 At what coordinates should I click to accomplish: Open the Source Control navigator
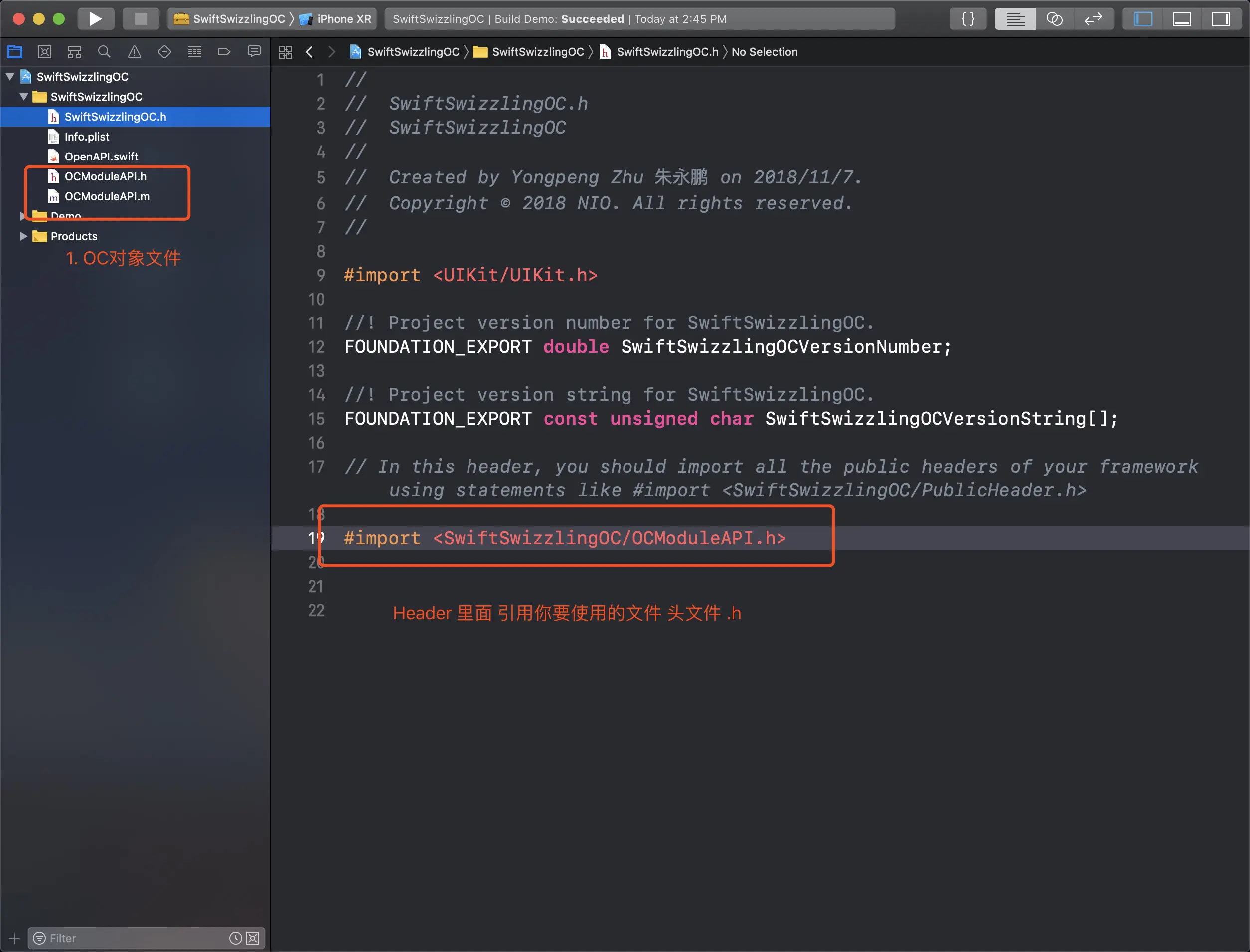(x=45, y=52)
